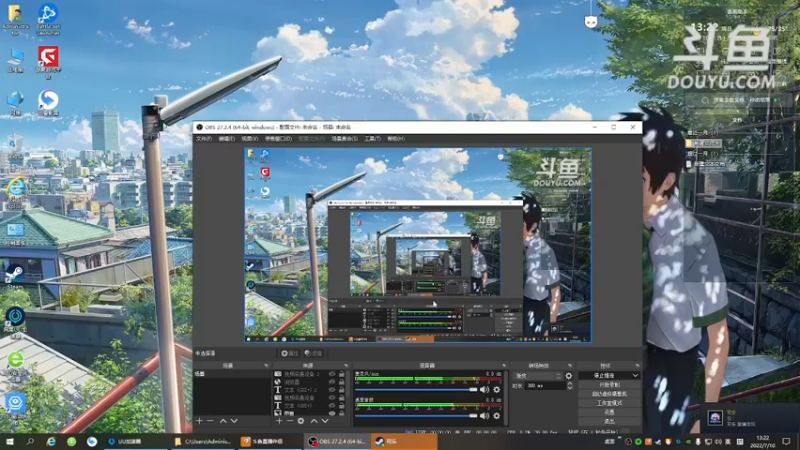Open taskbar search magnifier

pos(30,441)
